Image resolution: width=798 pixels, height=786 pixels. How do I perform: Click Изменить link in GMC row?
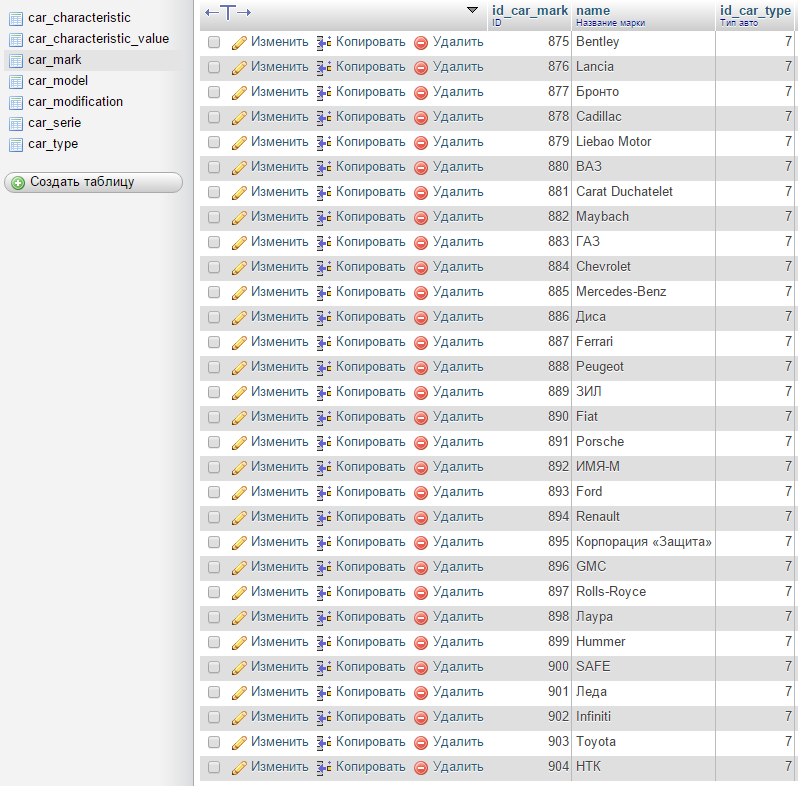coord(279,567)
